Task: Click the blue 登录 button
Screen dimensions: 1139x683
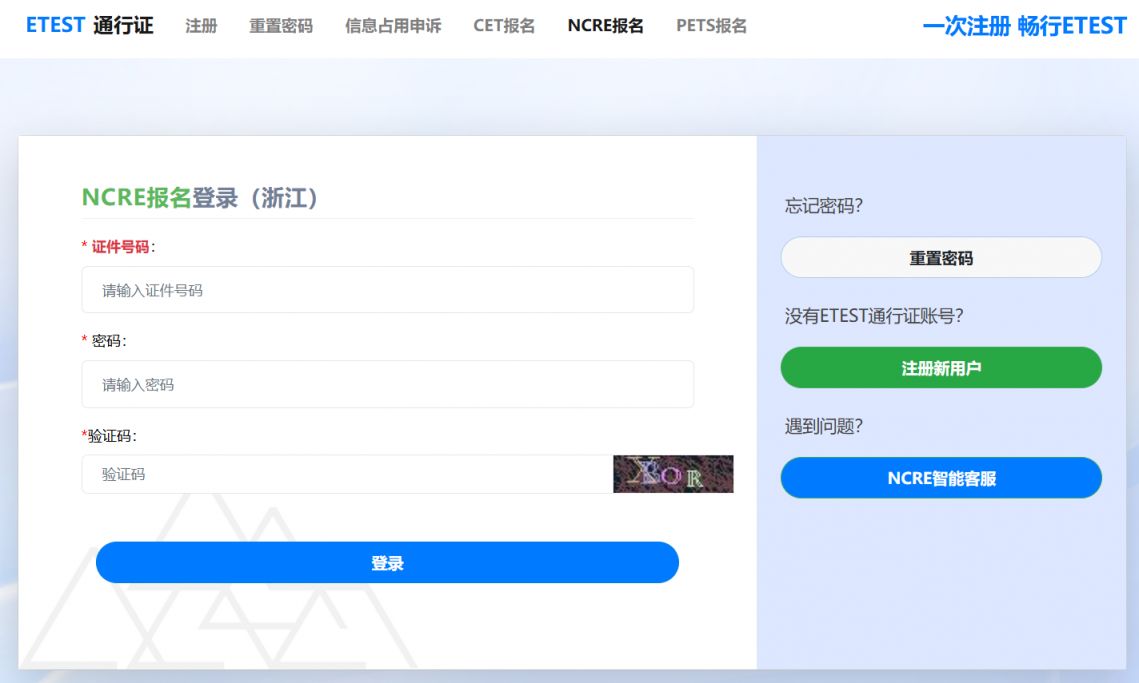Action: coord(387,562)
